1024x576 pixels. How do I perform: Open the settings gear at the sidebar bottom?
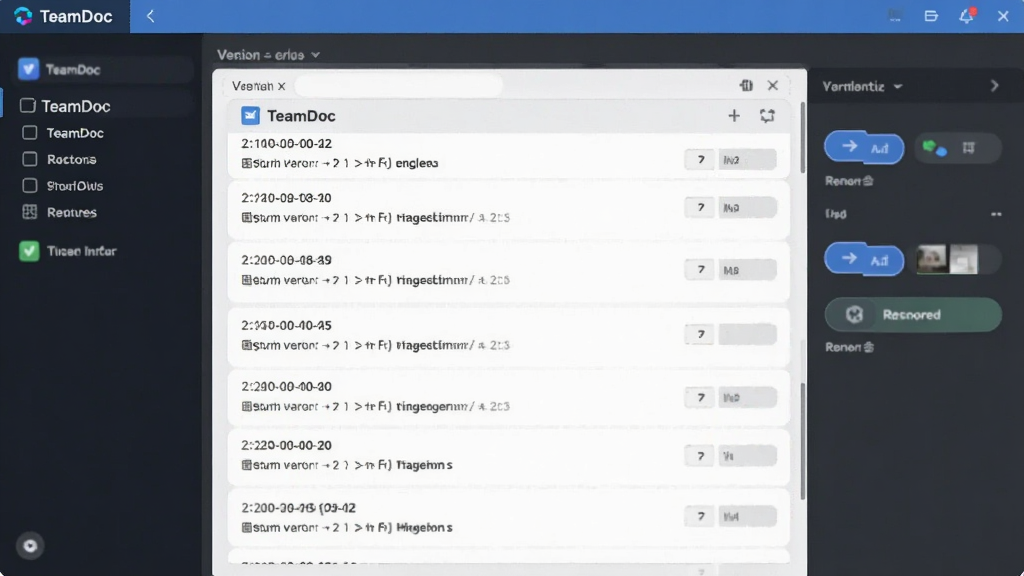(x=30, y=546)
